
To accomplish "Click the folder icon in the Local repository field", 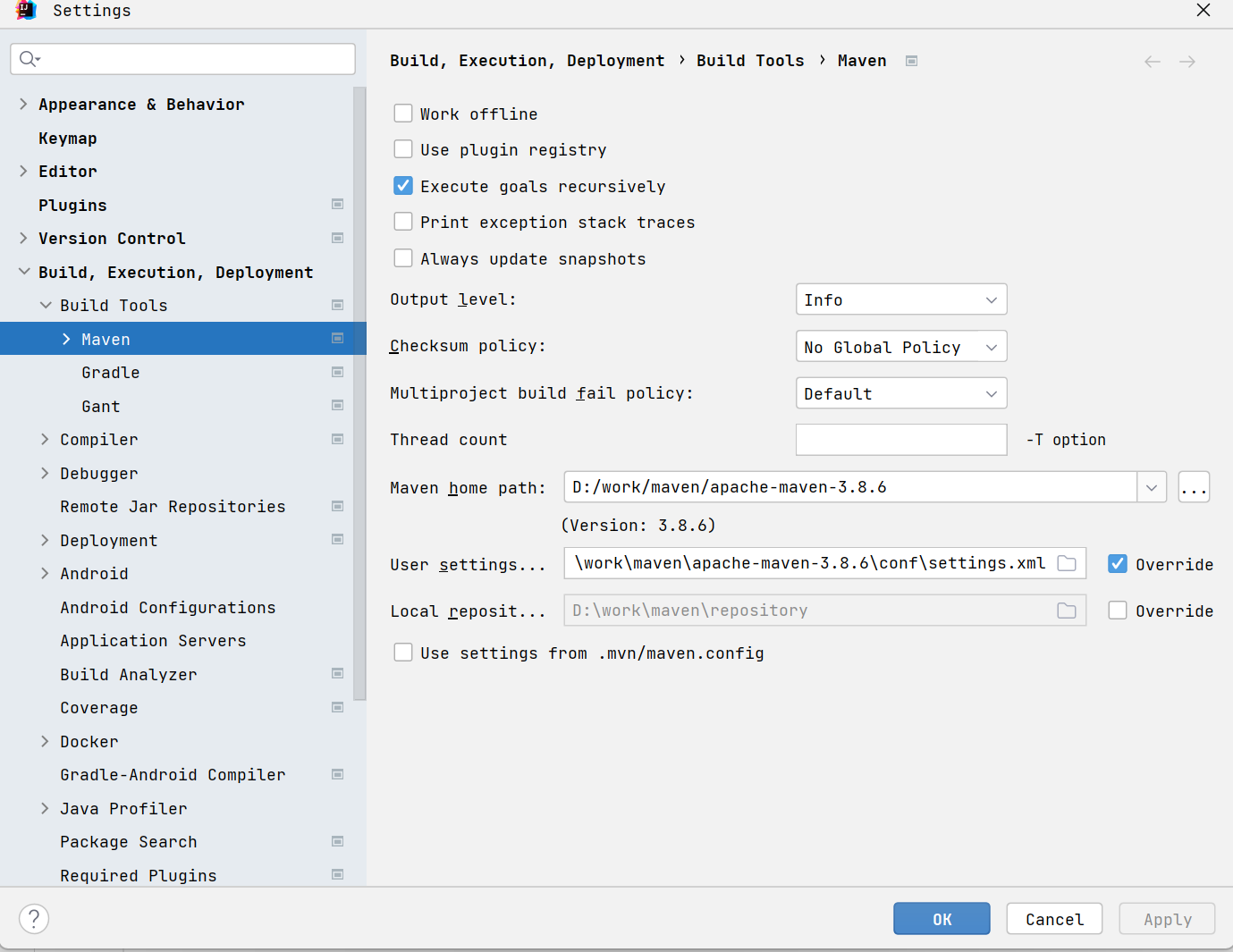I will click(x=1067, y=611).
